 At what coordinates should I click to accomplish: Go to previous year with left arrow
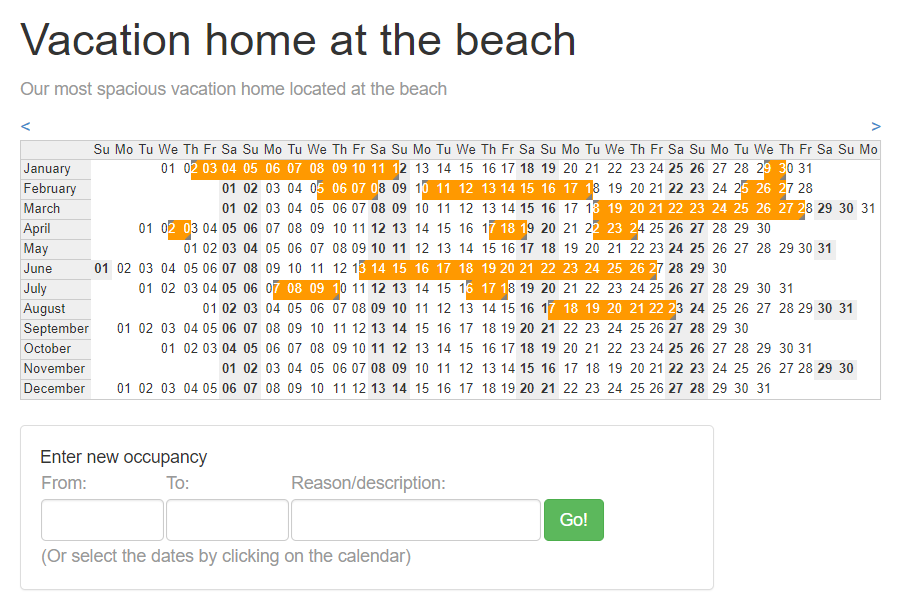25,126
